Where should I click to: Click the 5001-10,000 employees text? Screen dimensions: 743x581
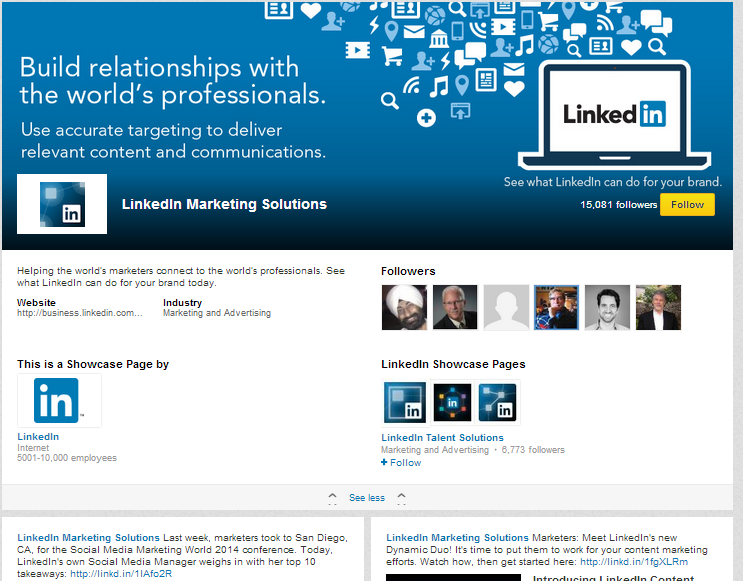[x=67, y=458]
